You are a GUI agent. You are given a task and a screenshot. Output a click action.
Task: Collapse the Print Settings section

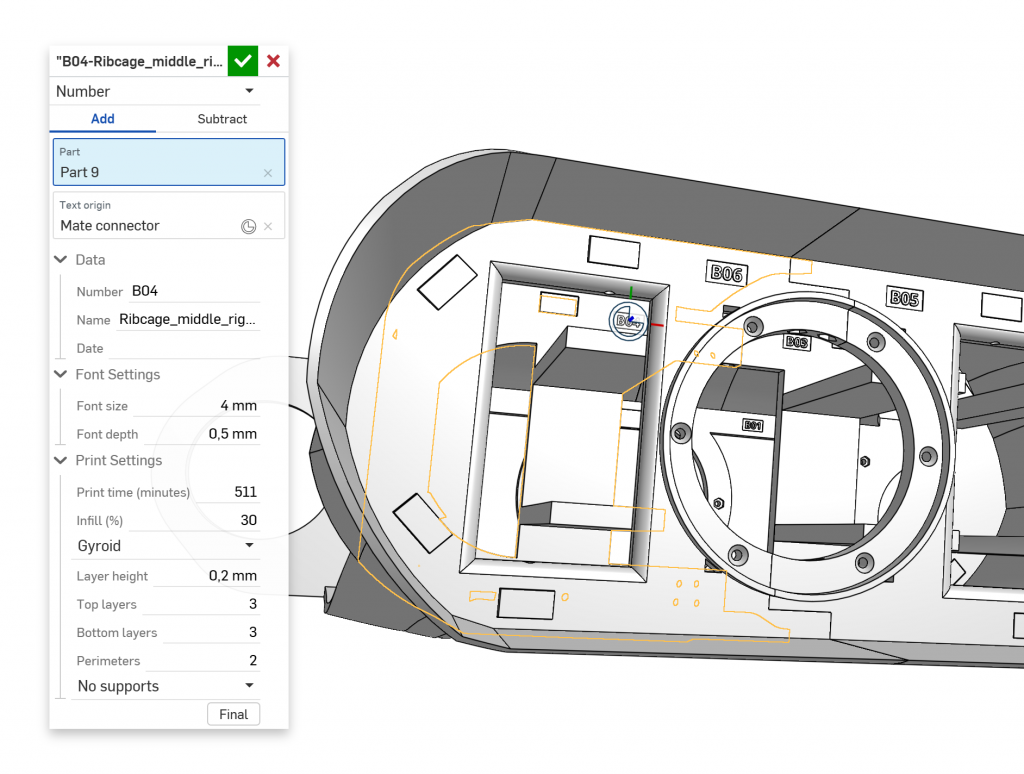pos(61,461)
